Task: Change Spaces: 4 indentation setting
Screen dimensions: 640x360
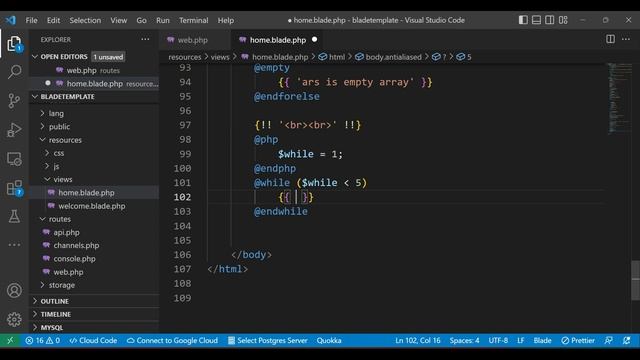Action: 464,340
